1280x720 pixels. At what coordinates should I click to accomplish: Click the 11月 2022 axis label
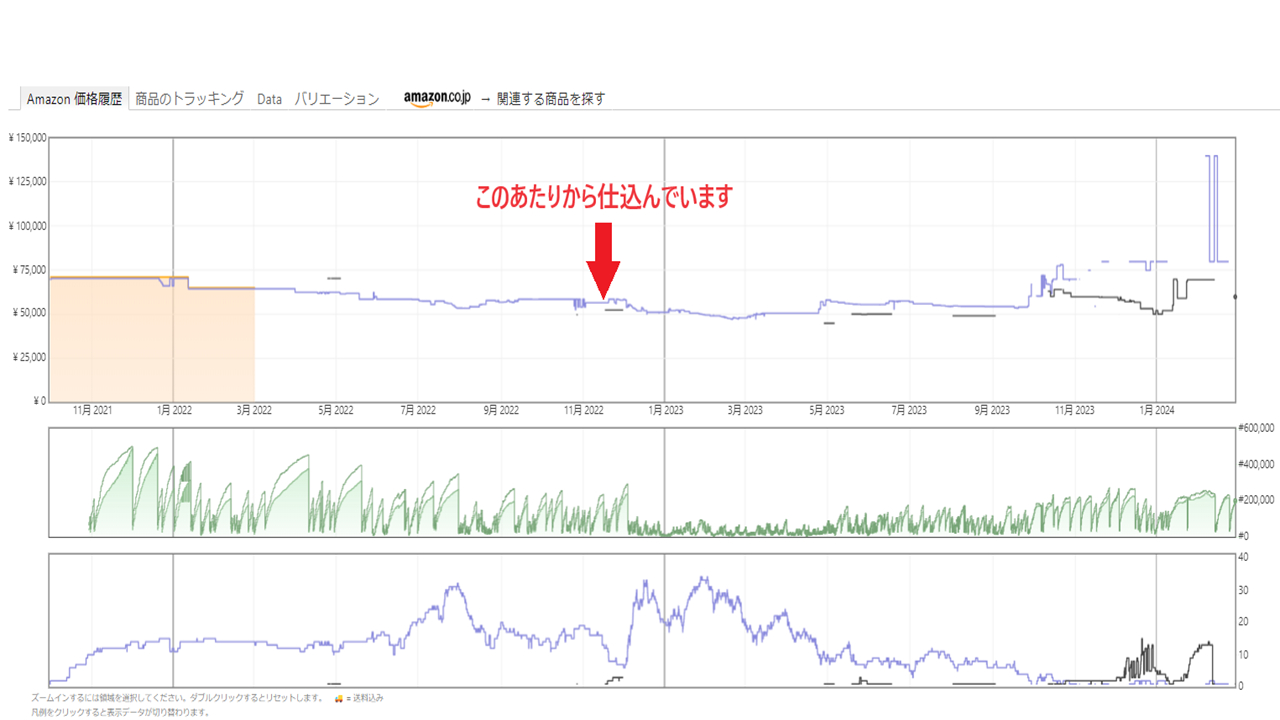pyautogui.click(x=582, y=409)
